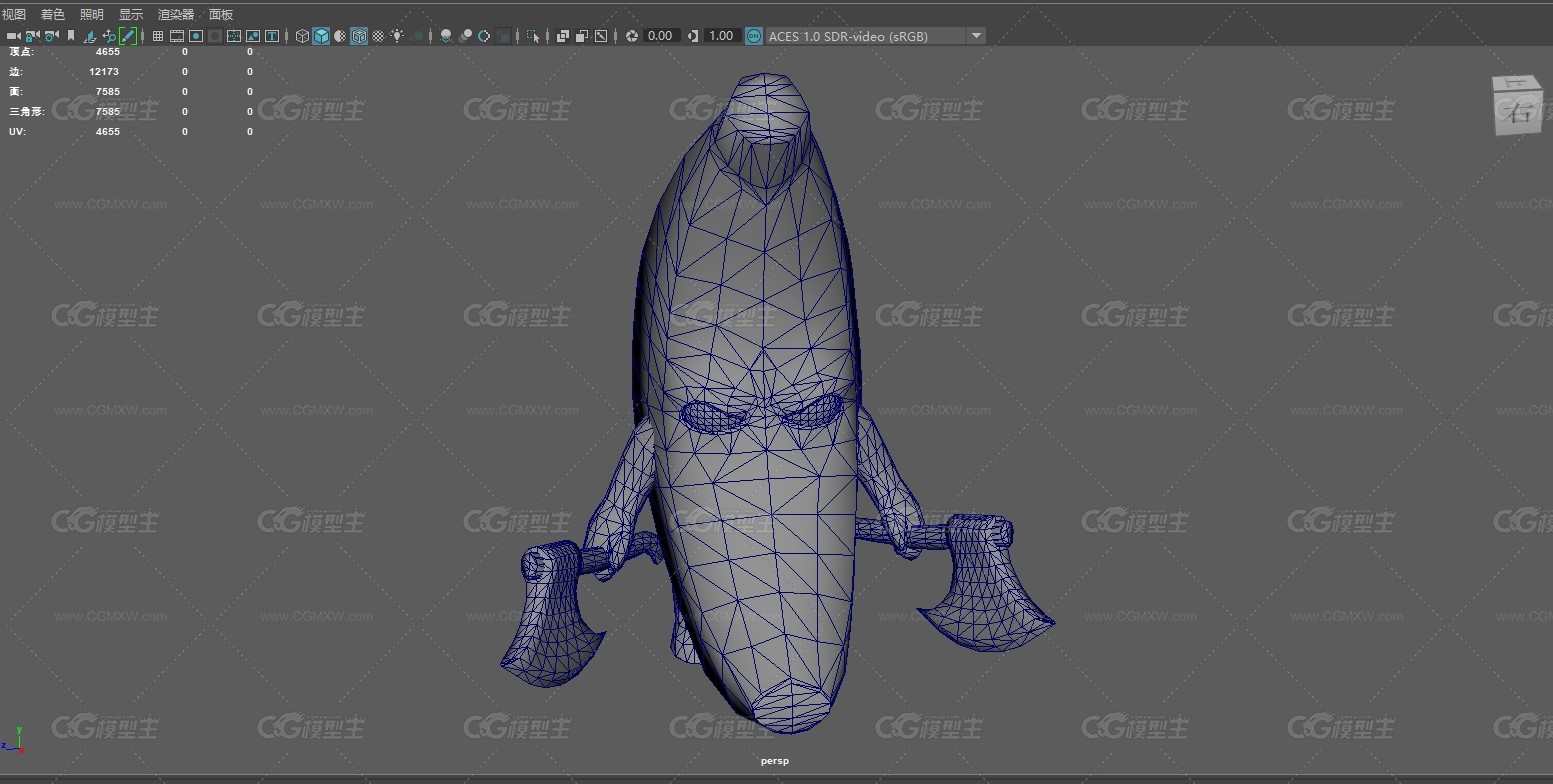Viewport: 1553px width, 784px height.
Task: Click the 三角形 triangle count 7585
Action: (108, 112)
